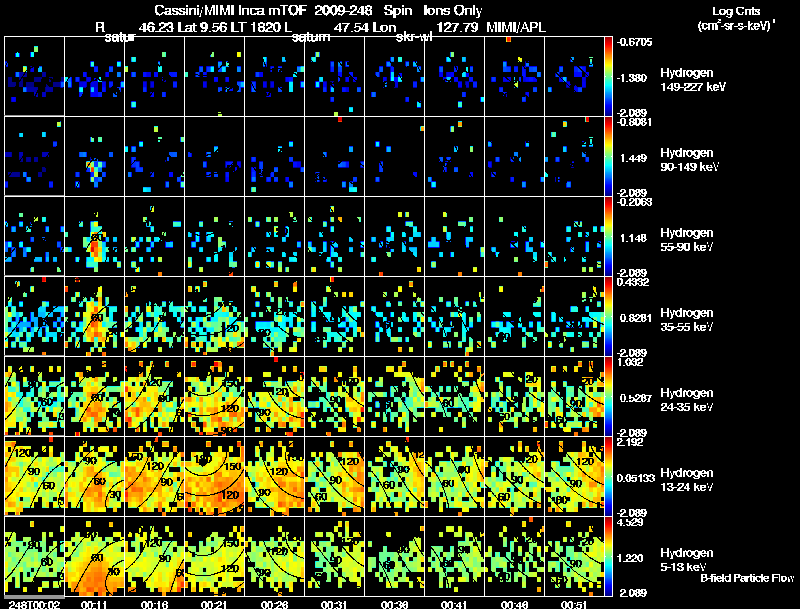Select the 'Hydrogen 13-24 keV' row label

pos(687,480)
